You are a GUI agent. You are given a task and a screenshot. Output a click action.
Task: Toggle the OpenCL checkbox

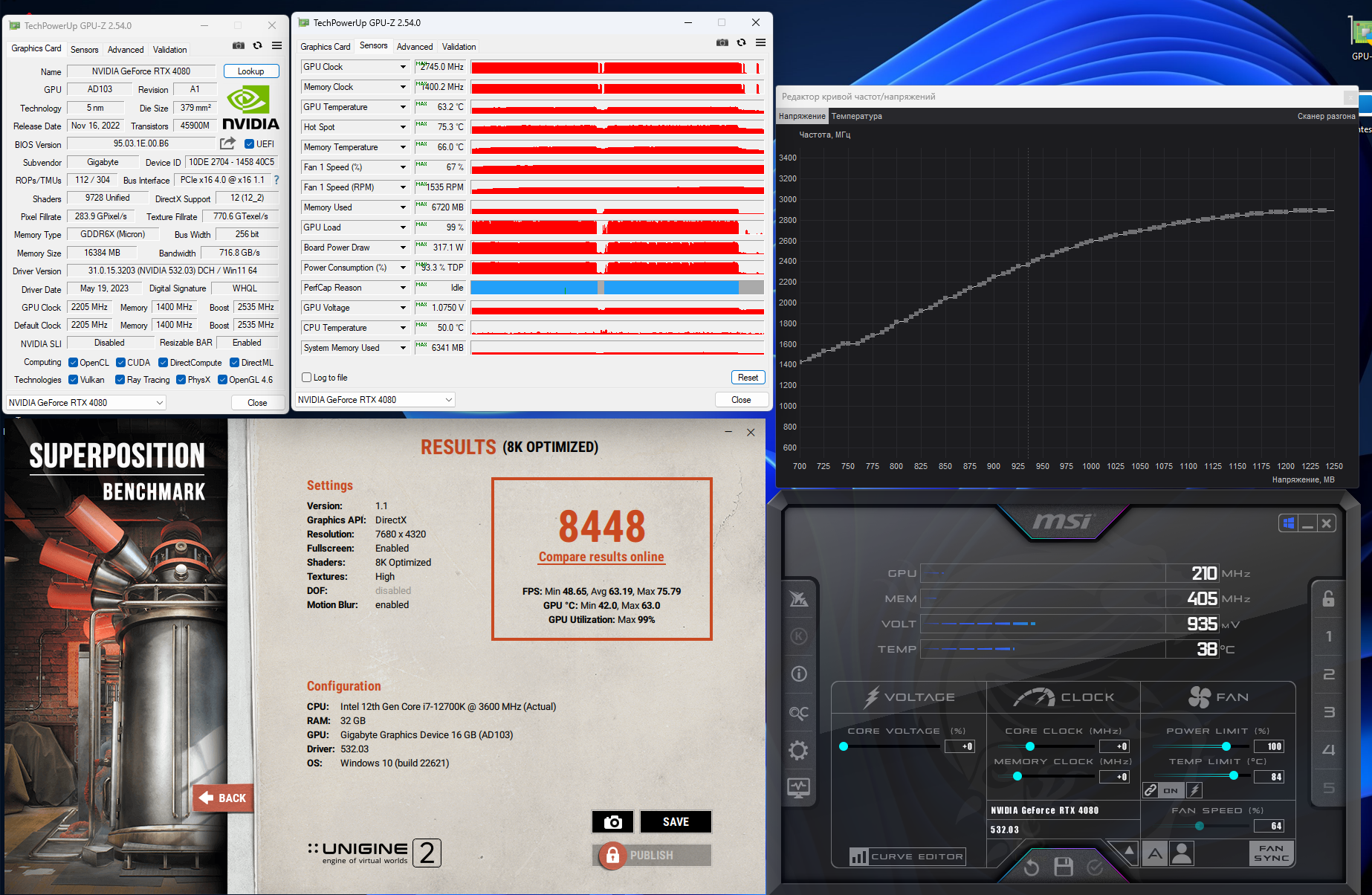(x=73, y=363)
